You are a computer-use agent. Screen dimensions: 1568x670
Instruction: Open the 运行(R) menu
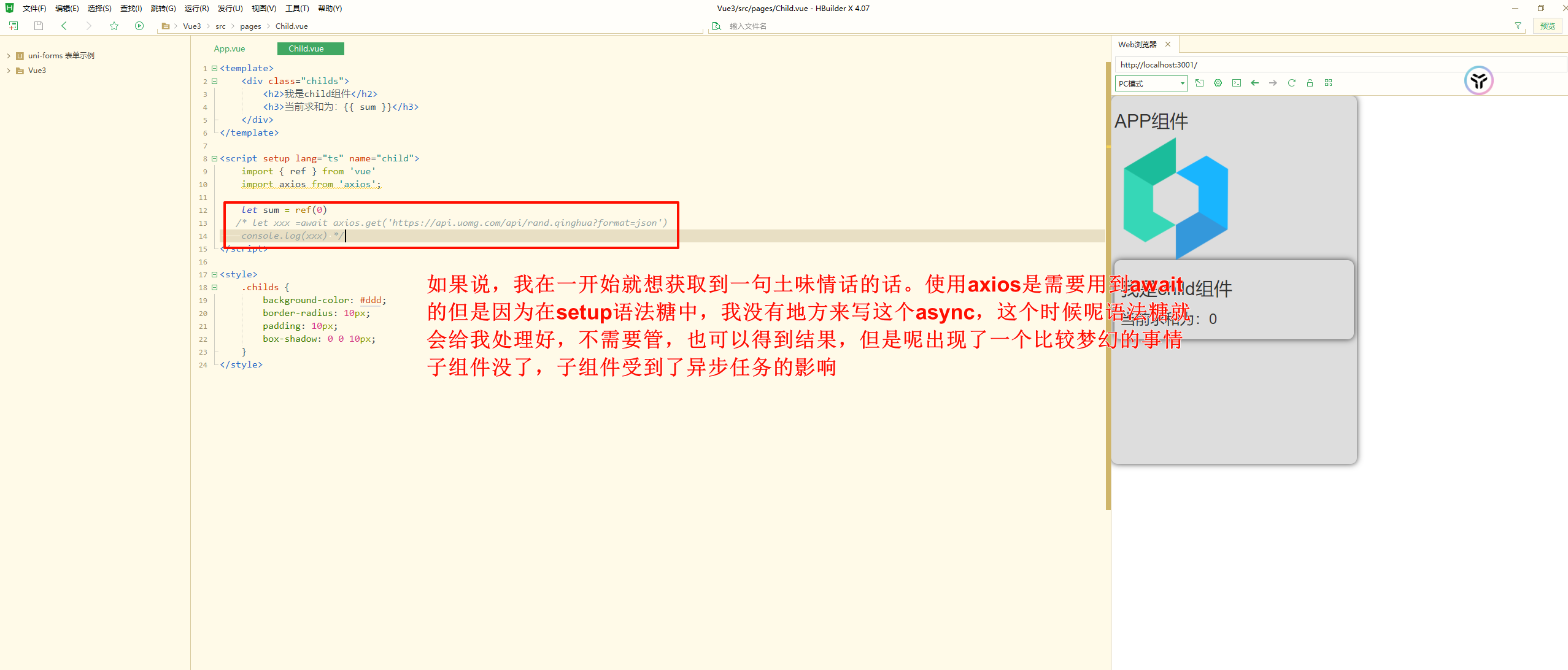pyautogui.click(x=196, y=8)
